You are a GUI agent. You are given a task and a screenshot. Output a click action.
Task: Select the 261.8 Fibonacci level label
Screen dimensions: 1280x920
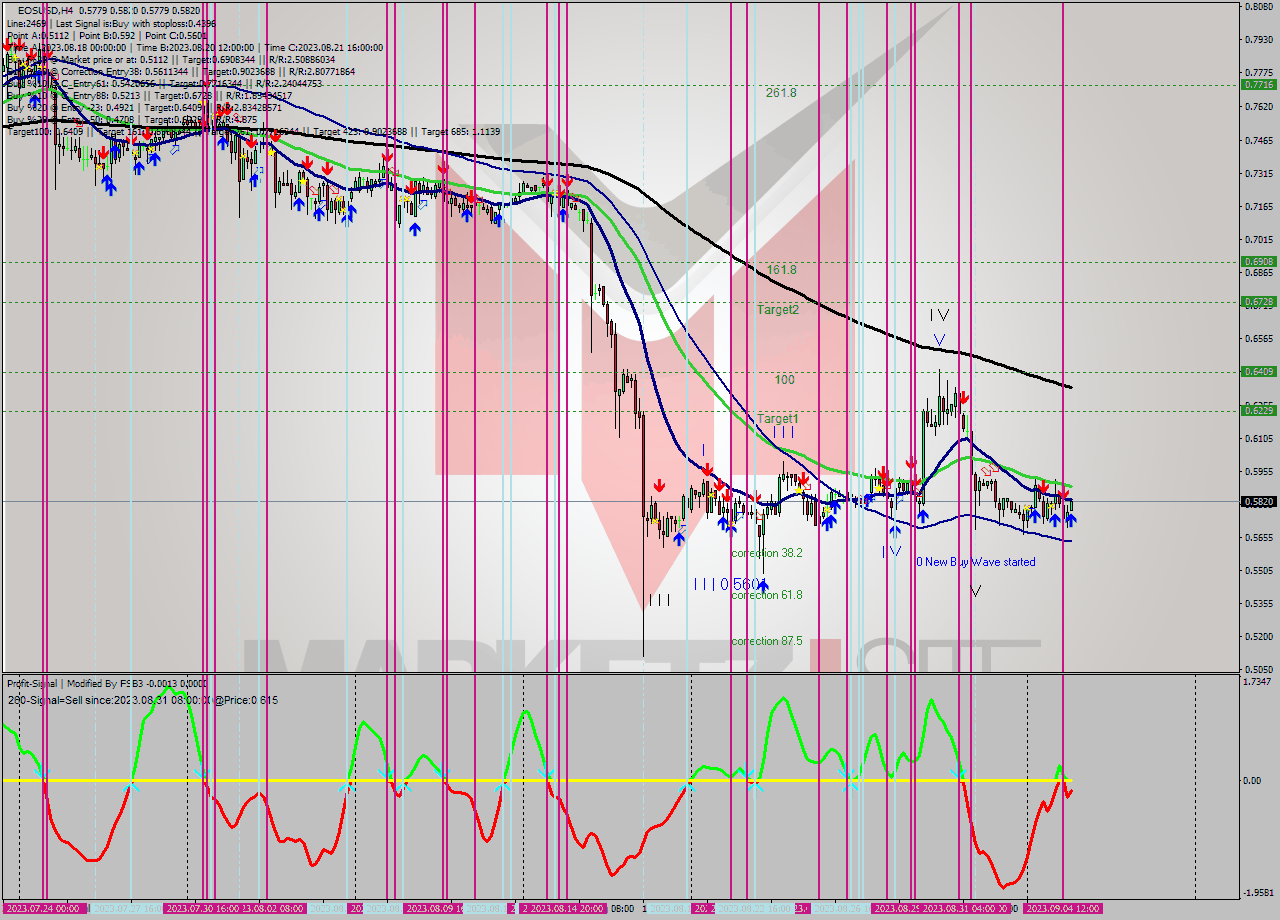(781, 92)
